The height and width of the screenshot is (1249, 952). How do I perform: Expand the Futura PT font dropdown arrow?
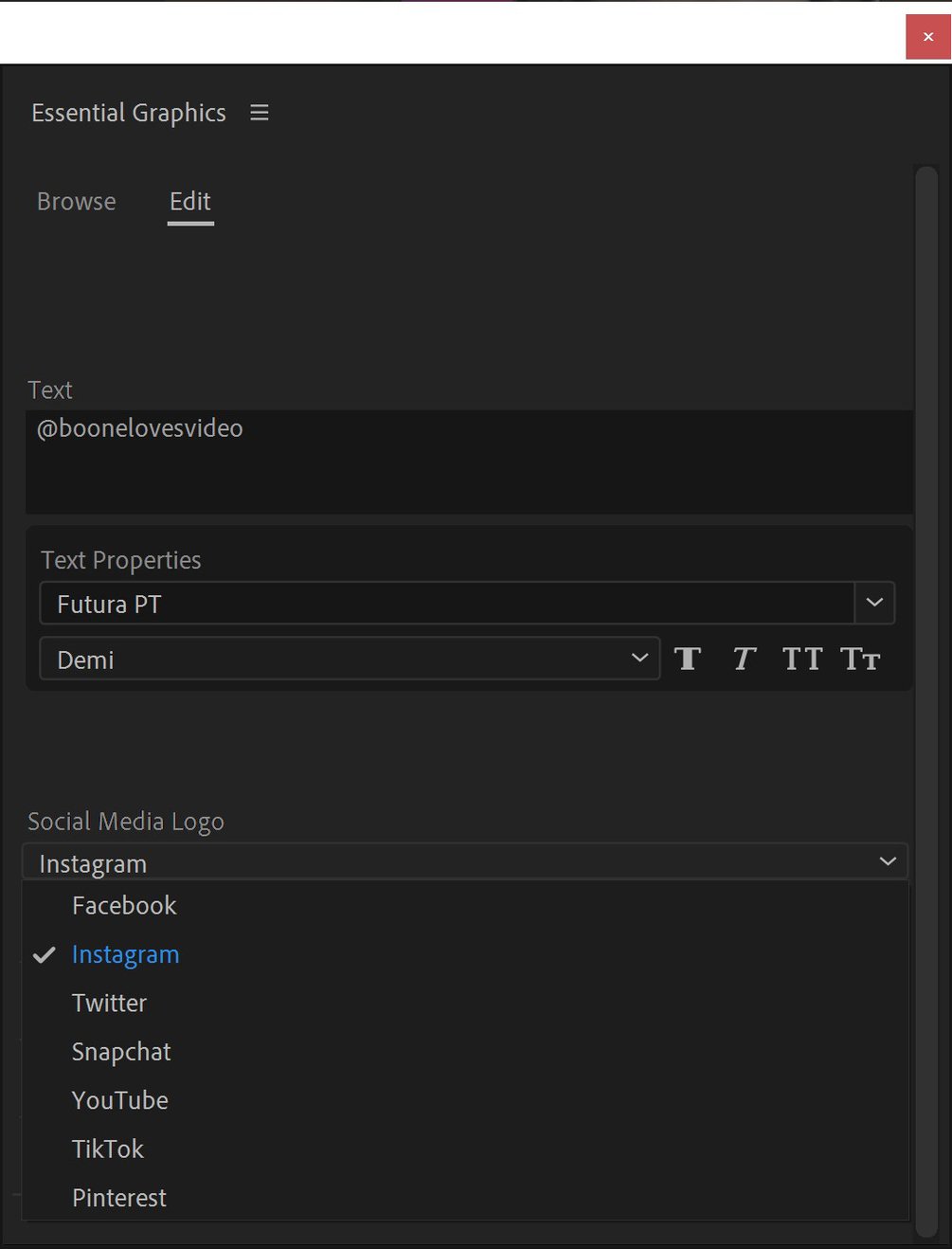point(874,603)
